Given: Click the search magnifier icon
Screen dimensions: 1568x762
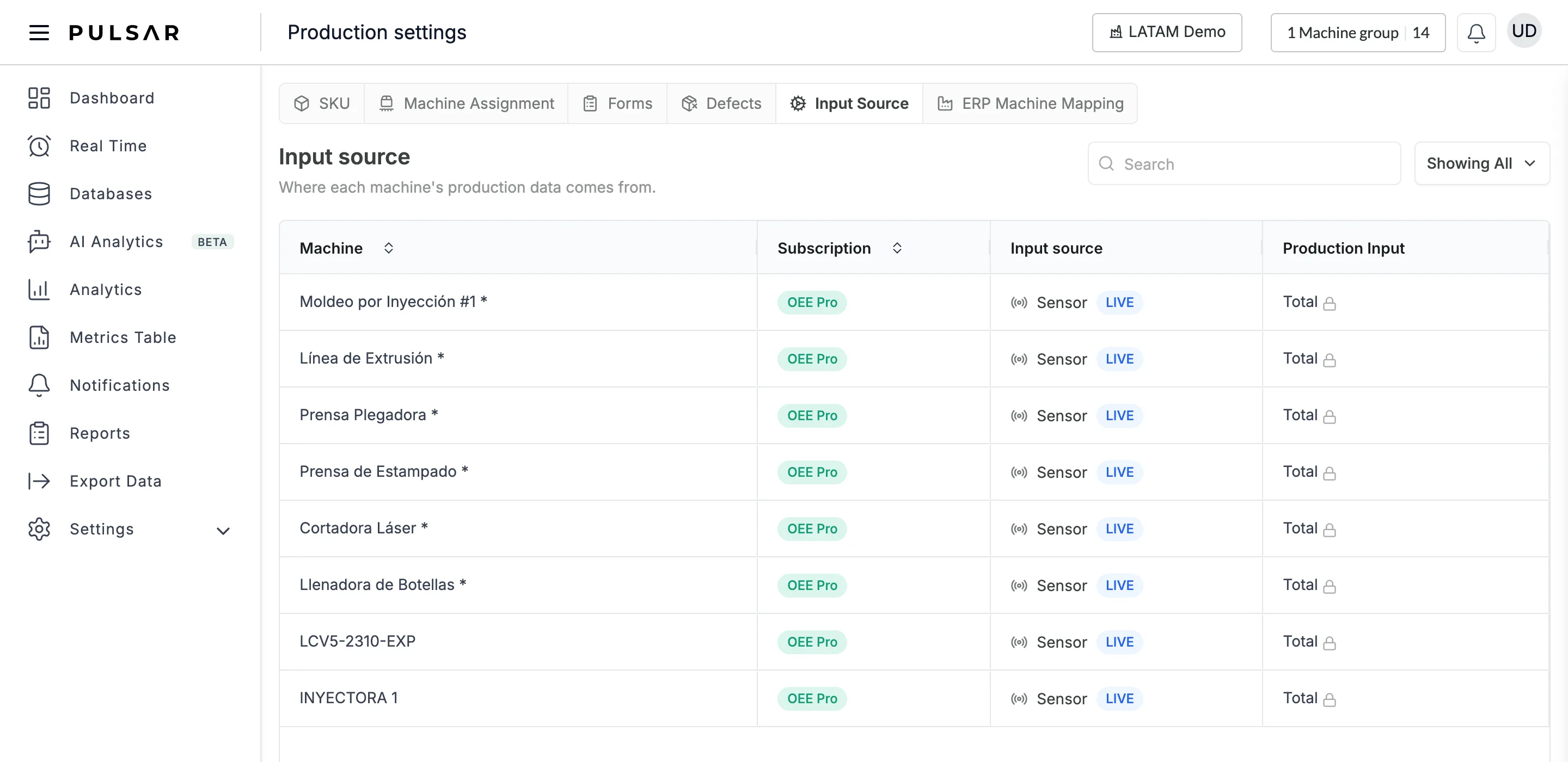Looking at the screenshot, I should coord(1106,164).
